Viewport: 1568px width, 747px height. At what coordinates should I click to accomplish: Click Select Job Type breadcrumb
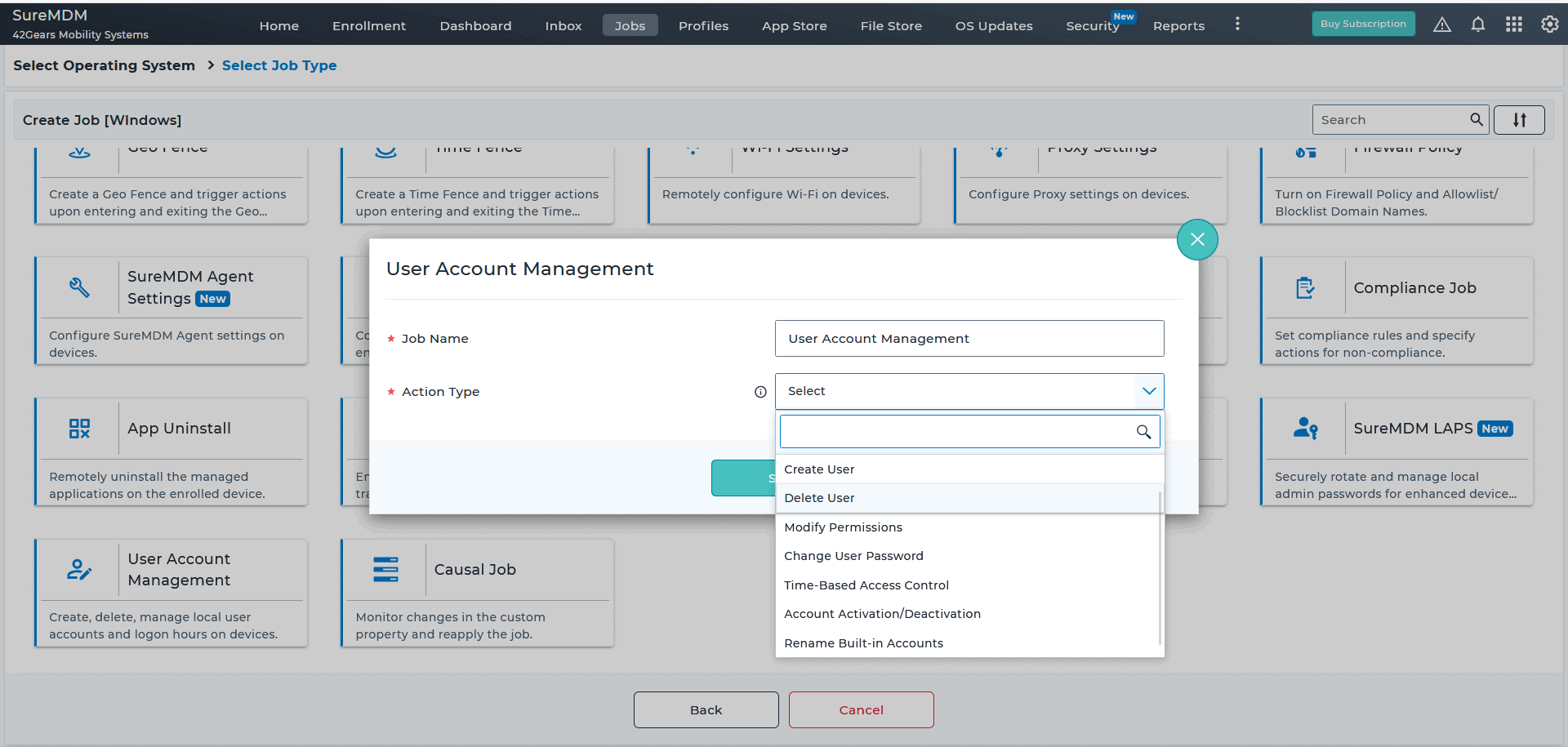[279, 65]
